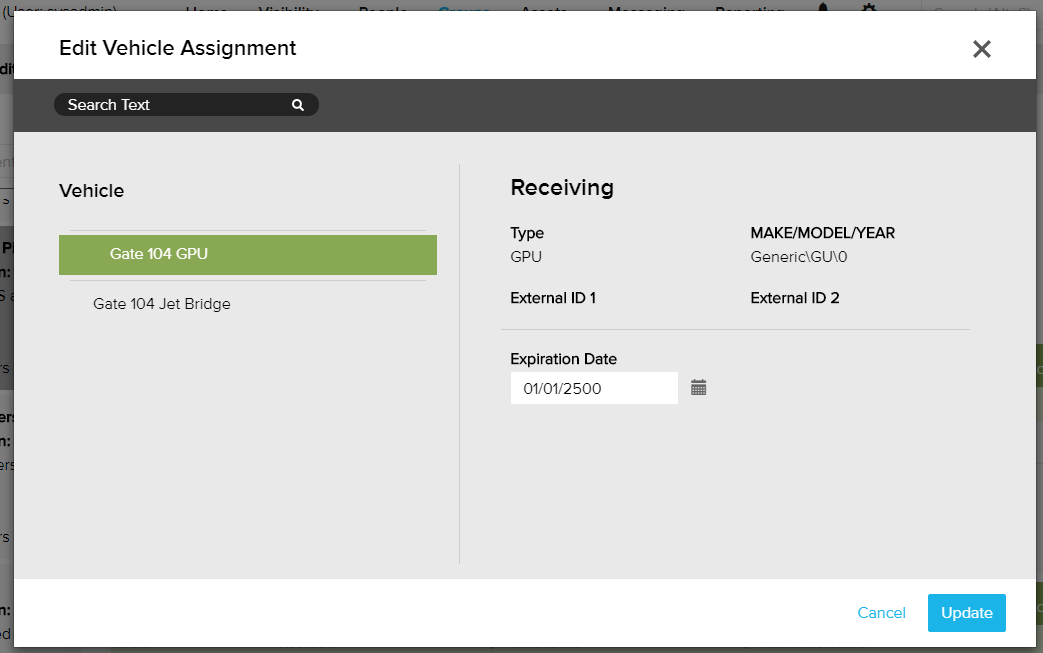This screenshot has width=1043, height=653.
Task: Select the Gate 104 Jet Bridge vehicle
Action: pos(162,304)
